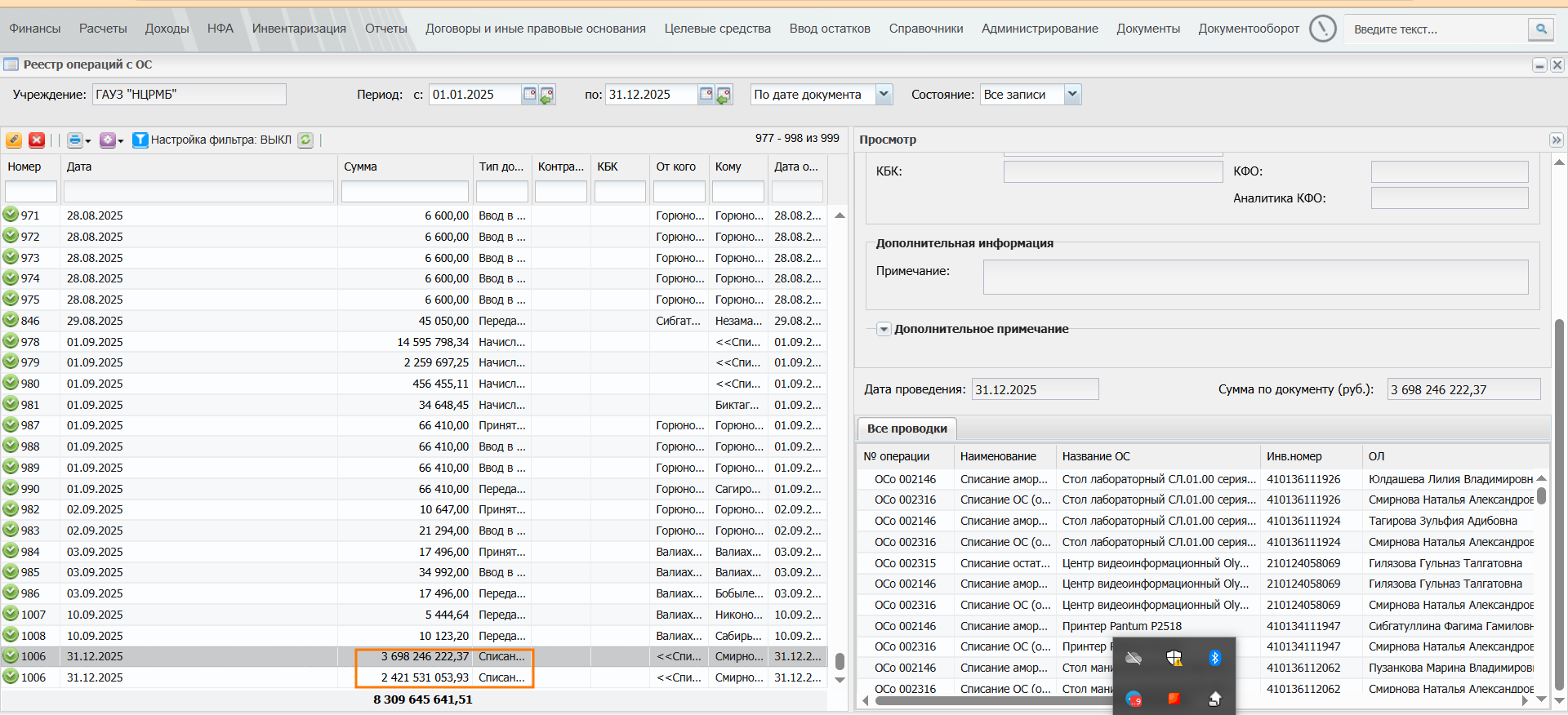Click inventory number 210124058069 in the Списание остат... row
This screenshot has width=1568, height=715.
1303,563
